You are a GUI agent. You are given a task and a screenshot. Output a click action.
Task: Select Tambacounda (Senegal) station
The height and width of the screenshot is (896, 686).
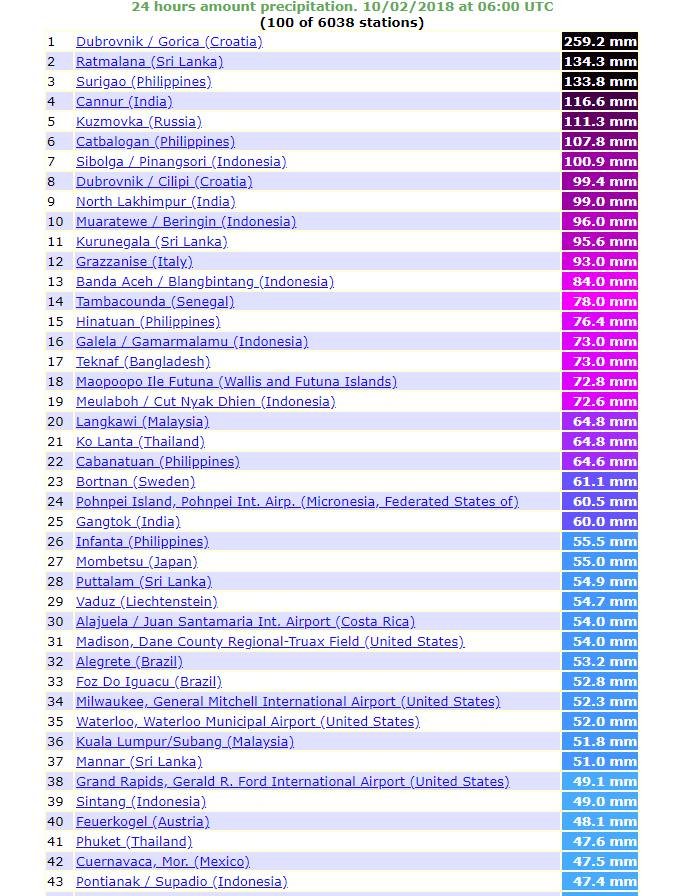155,302
